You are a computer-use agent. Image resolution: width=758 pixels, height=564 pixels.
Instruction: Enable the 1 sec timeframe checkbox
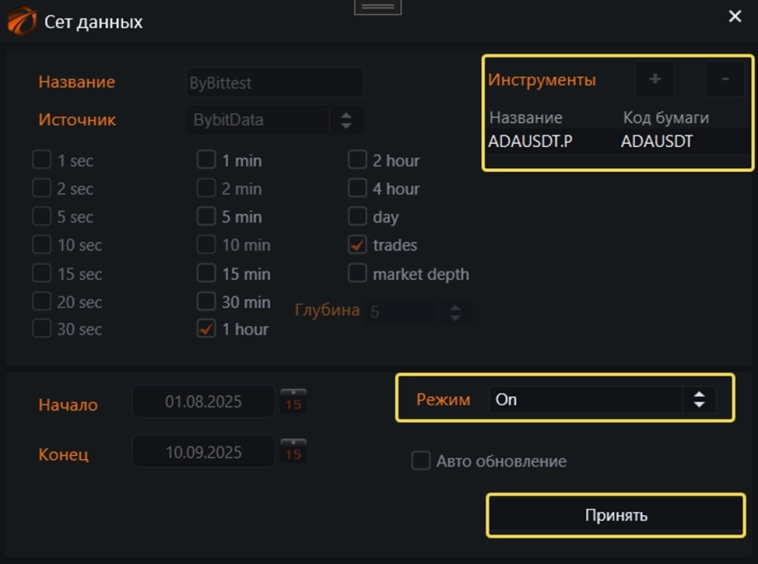pos(42,159)
